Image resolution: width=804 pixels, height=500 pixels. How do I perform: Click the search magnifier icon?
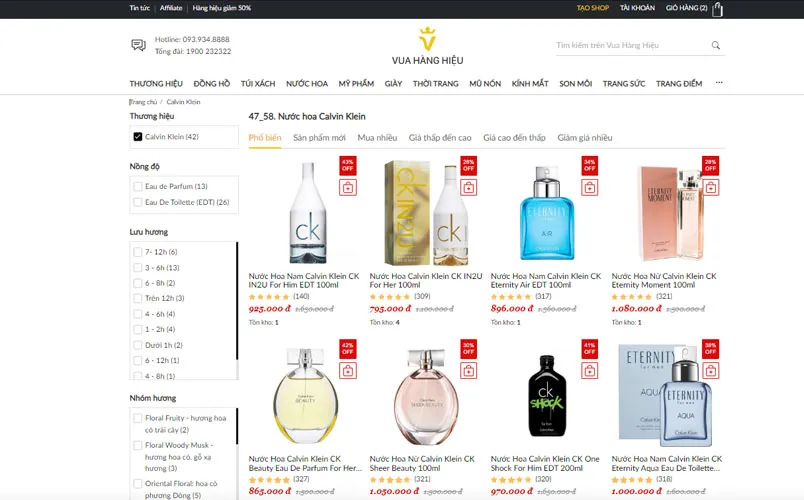(716, 45)
